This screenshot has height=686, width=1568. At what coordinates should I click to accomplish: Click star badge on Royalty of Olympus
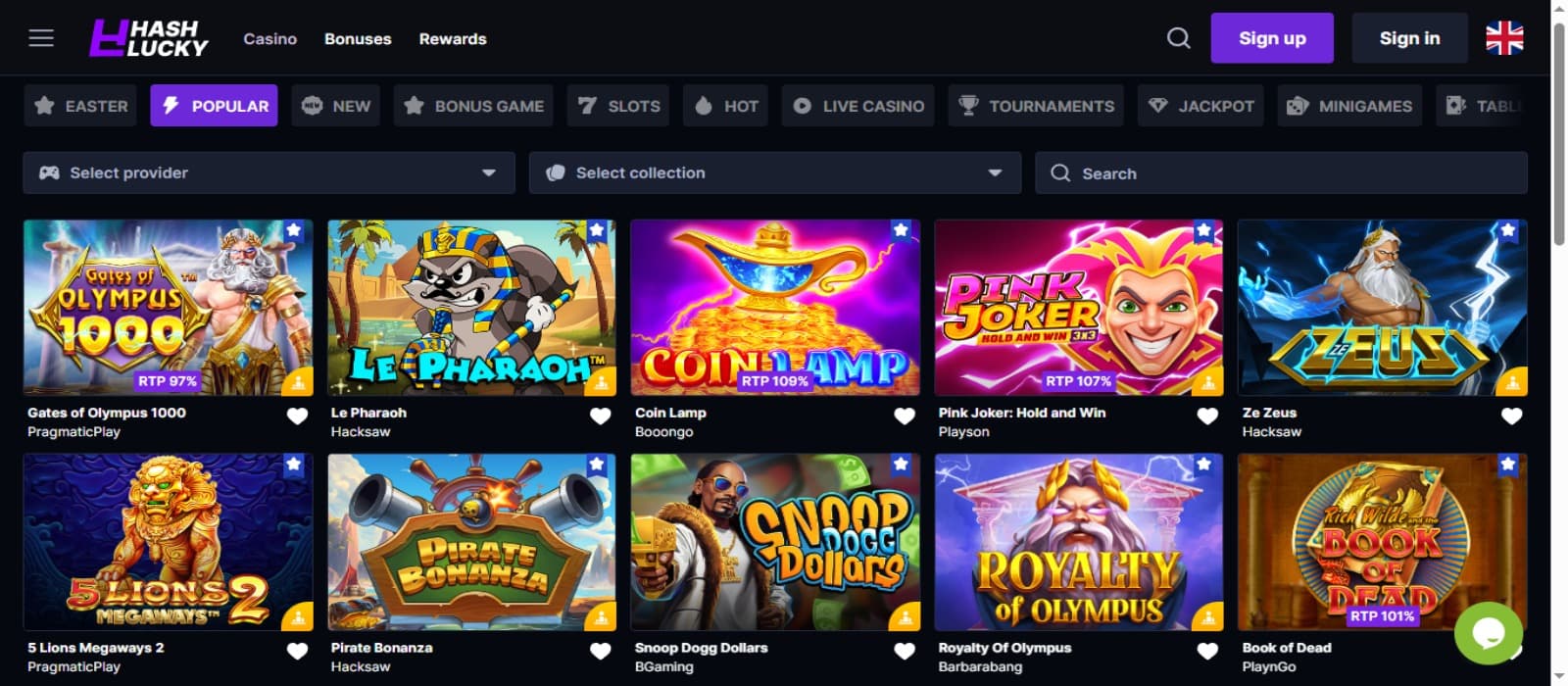[x=1204, y=465]
